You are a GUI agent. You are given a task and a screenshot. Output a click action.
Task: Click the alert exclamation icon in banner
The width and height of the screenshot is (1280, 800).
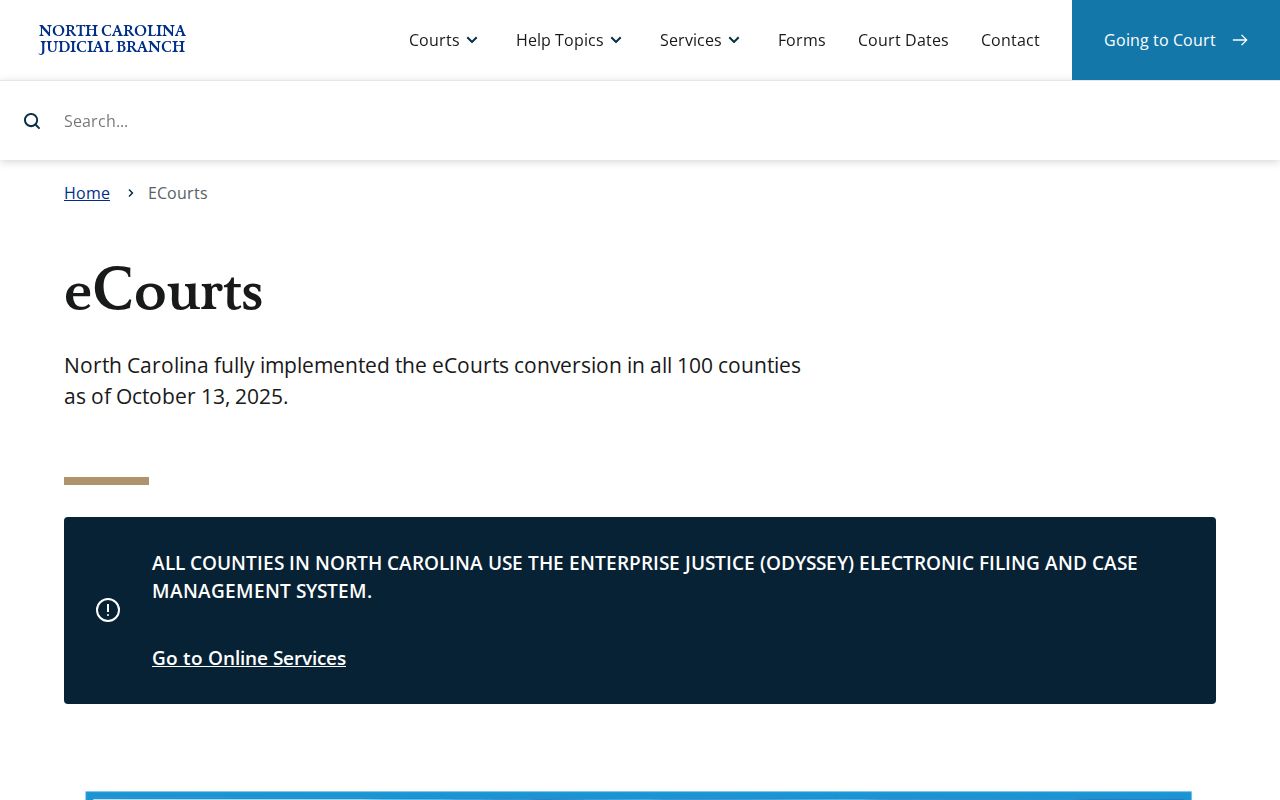[x=108, y=610]
